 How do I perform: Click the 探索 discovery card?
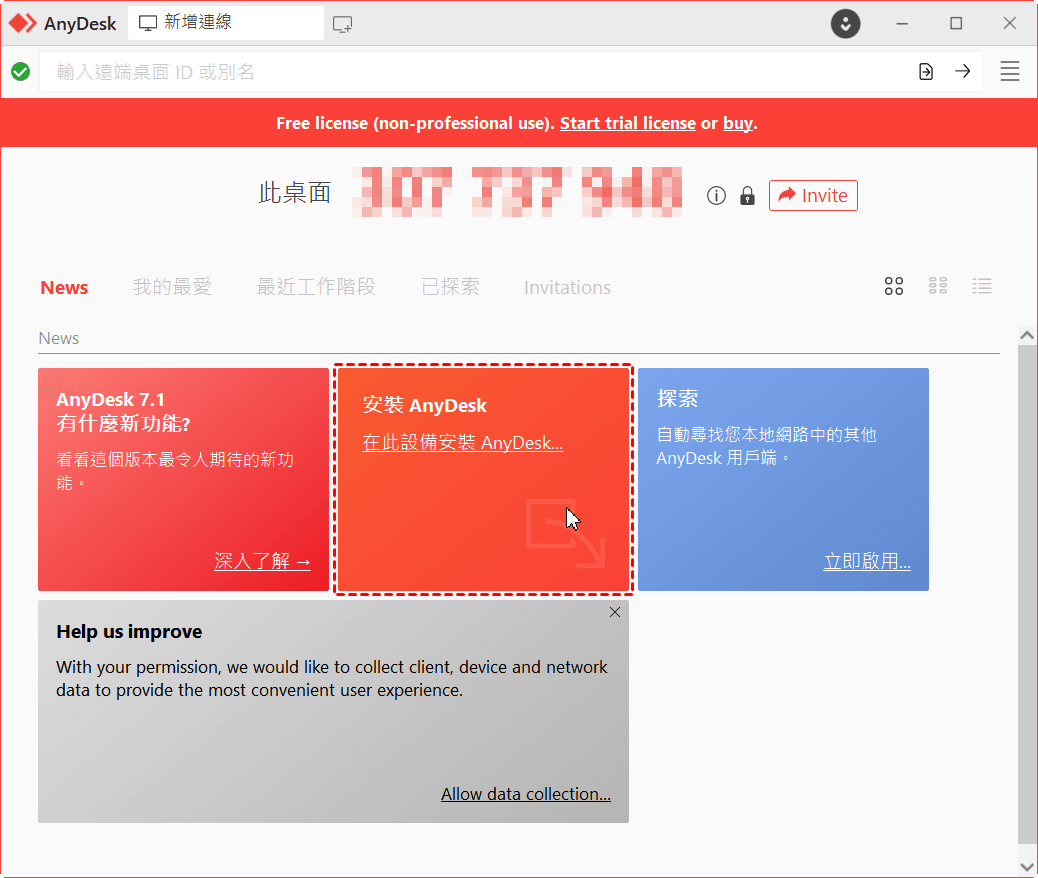point(783,479)
